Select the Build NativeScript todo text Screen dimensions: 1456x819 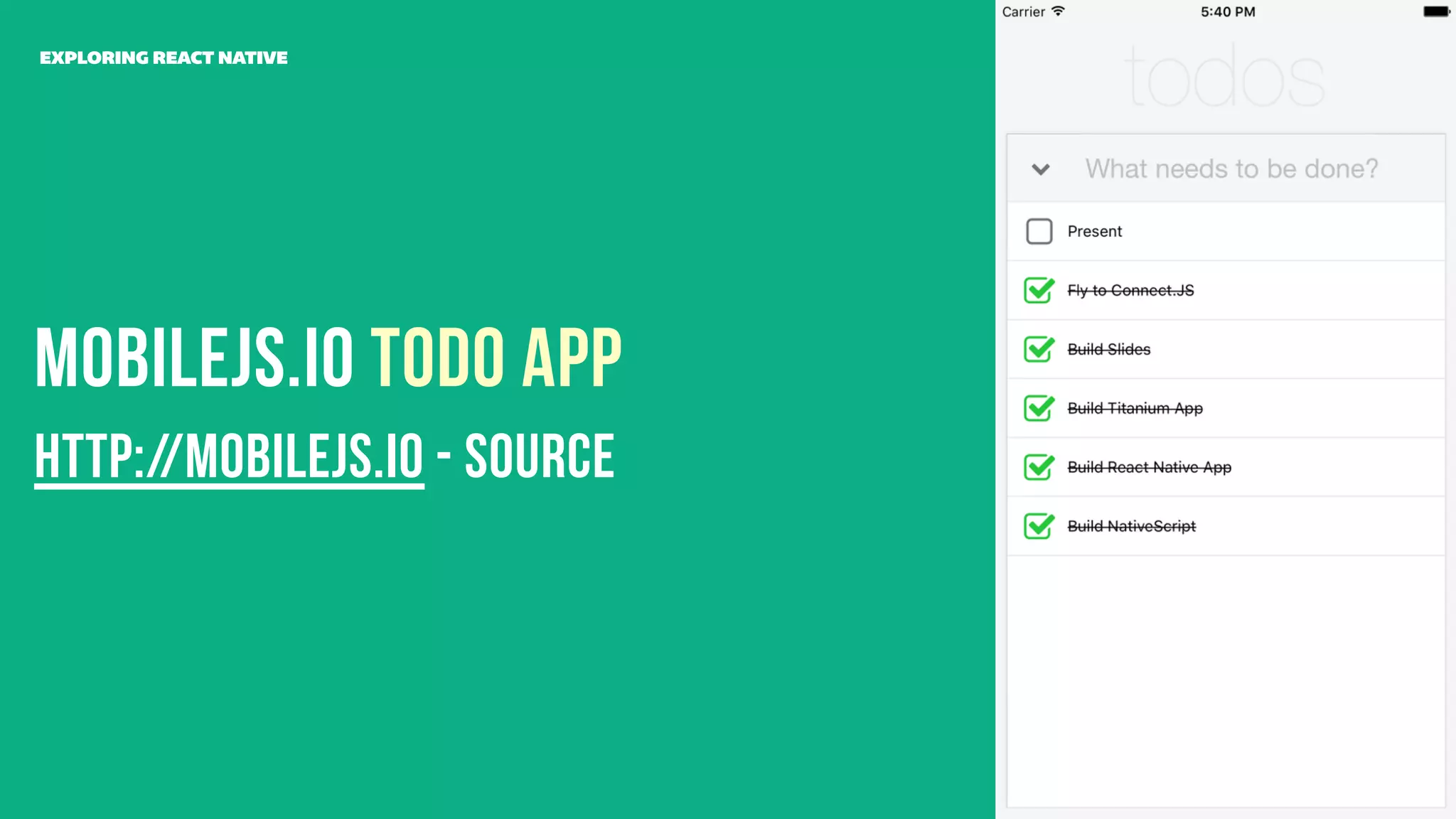pos(1131,526)
